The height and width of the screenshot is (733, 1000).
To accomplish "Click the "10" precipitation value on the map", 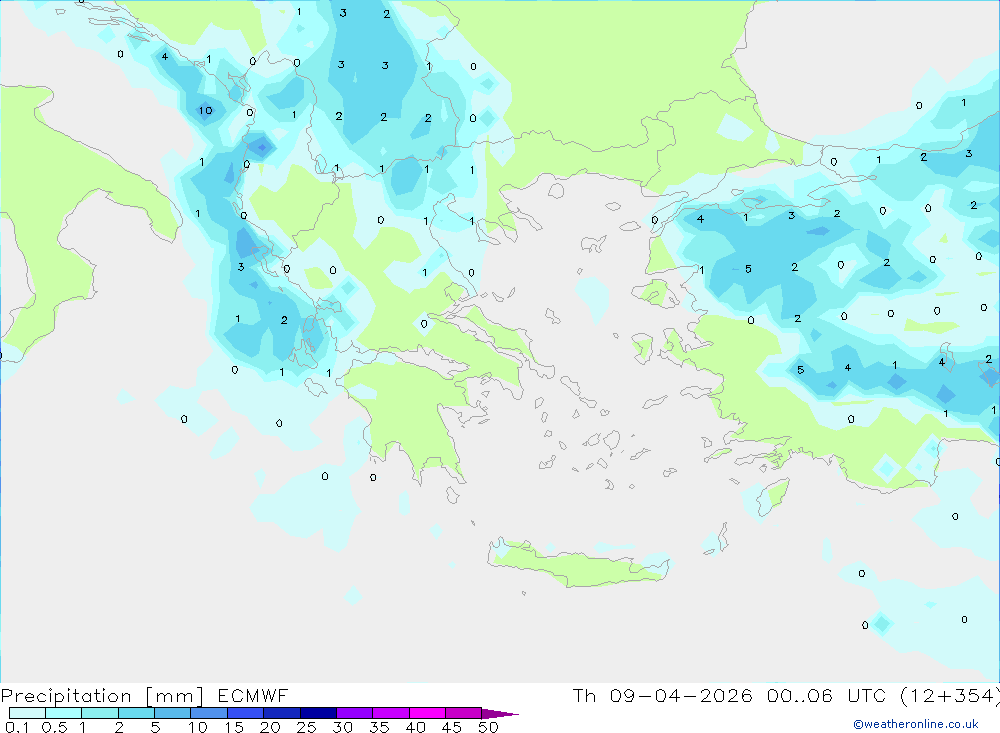I will pos(205,110).
